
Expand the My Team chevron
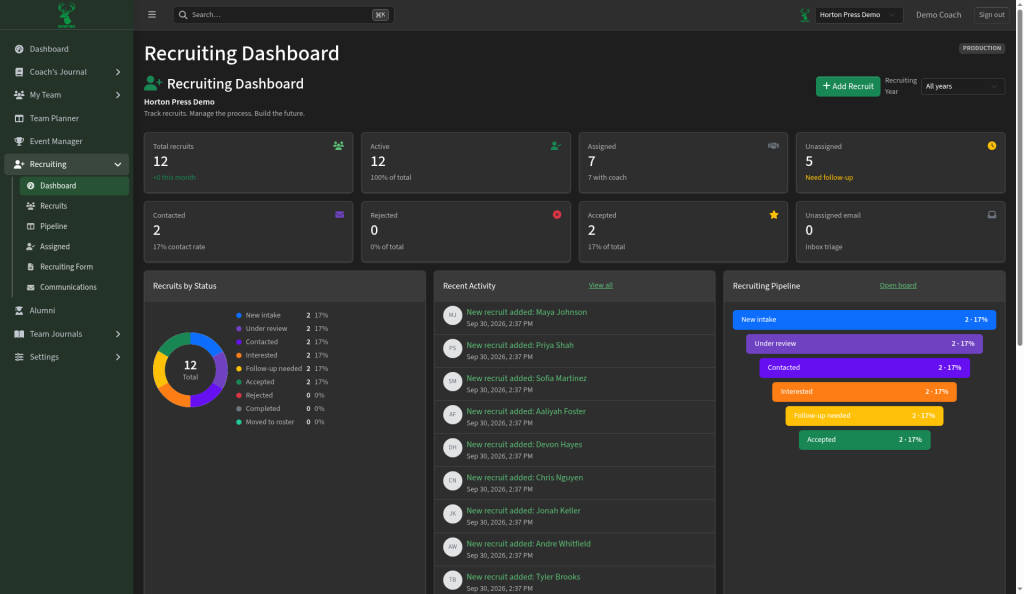(x=118, y=95)
